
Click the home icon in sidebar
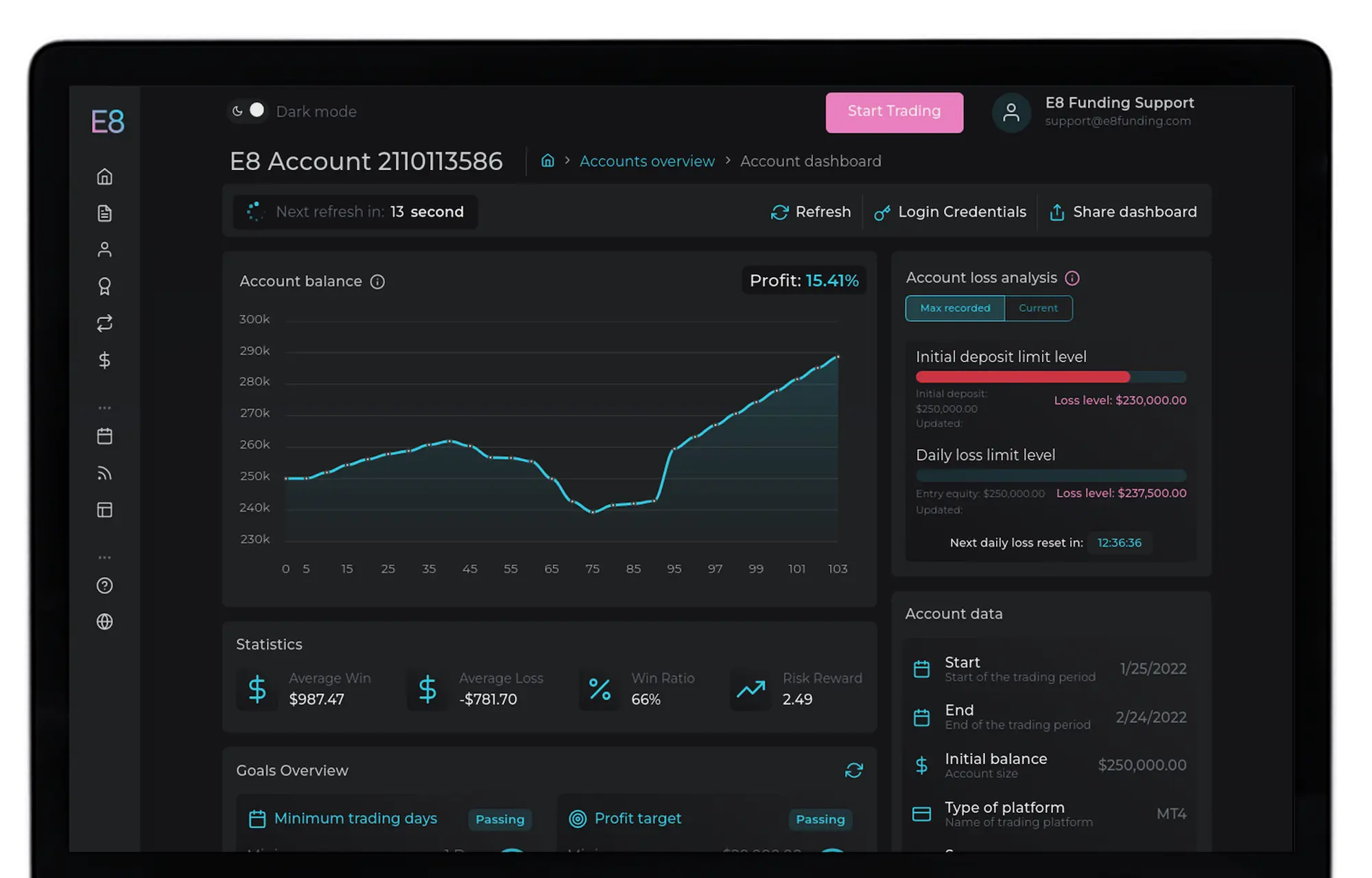104,177
